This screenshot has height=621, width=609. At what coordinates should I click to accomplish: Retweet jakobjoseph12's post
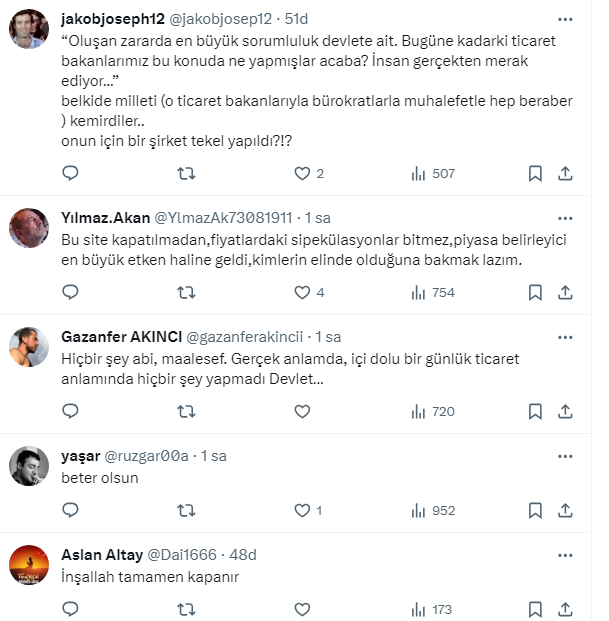pos(186,173)
